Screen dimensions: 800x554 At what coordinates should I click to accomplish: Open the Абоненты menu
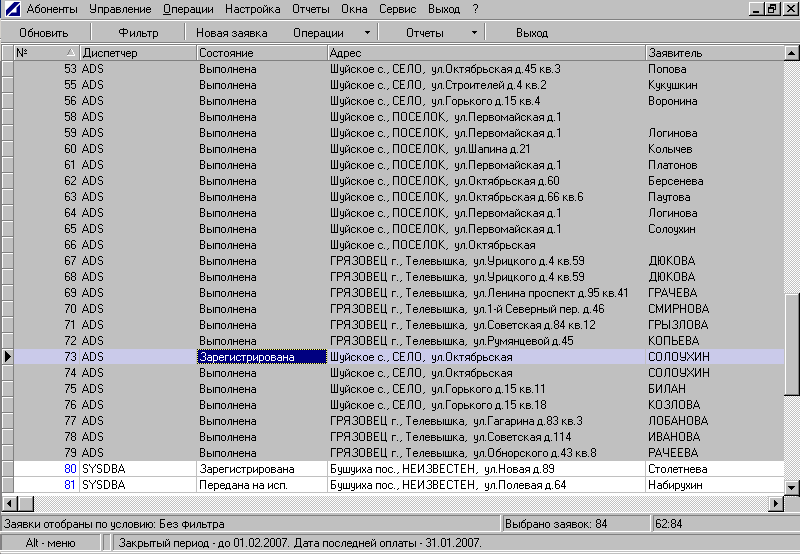(54, 9)
